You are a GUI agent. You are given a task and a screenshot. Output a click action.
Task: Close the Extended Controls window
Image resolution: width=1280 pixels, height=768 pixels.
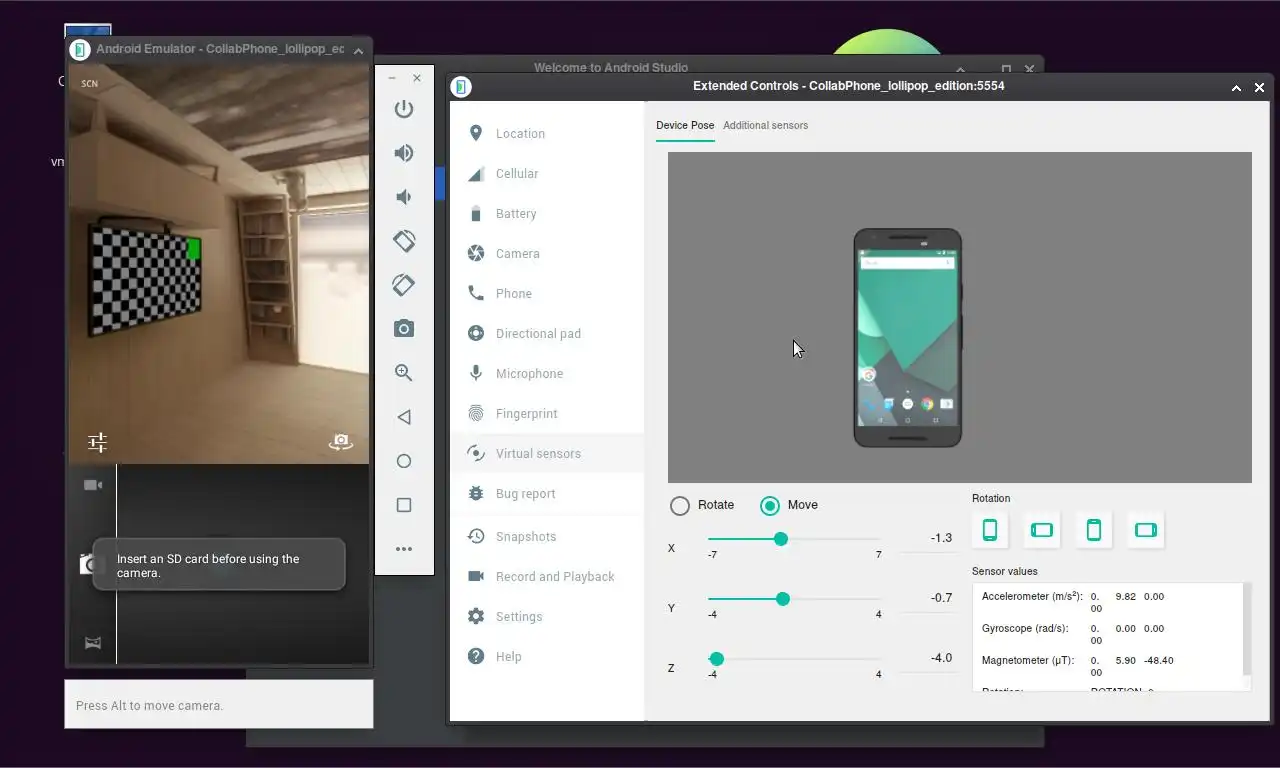[x=1259, y=88]
